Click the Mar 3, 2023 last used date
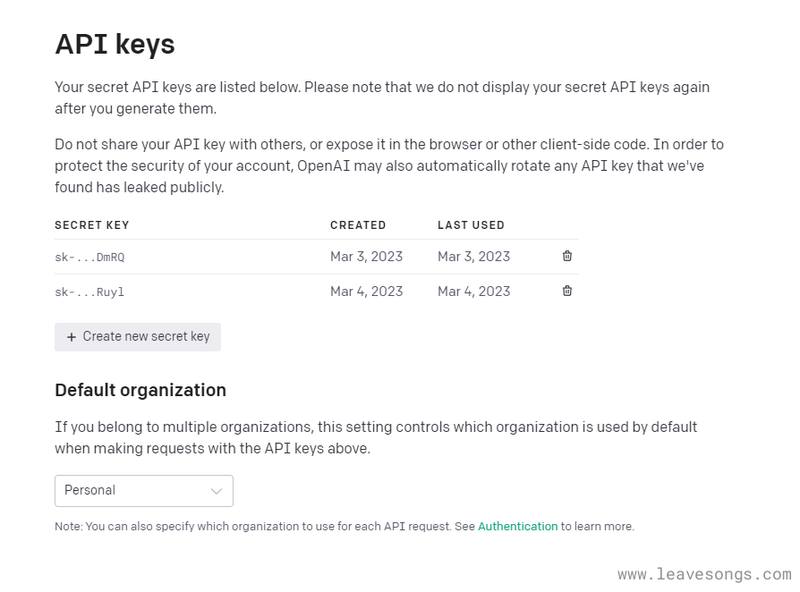 click(x=473, y=256)
